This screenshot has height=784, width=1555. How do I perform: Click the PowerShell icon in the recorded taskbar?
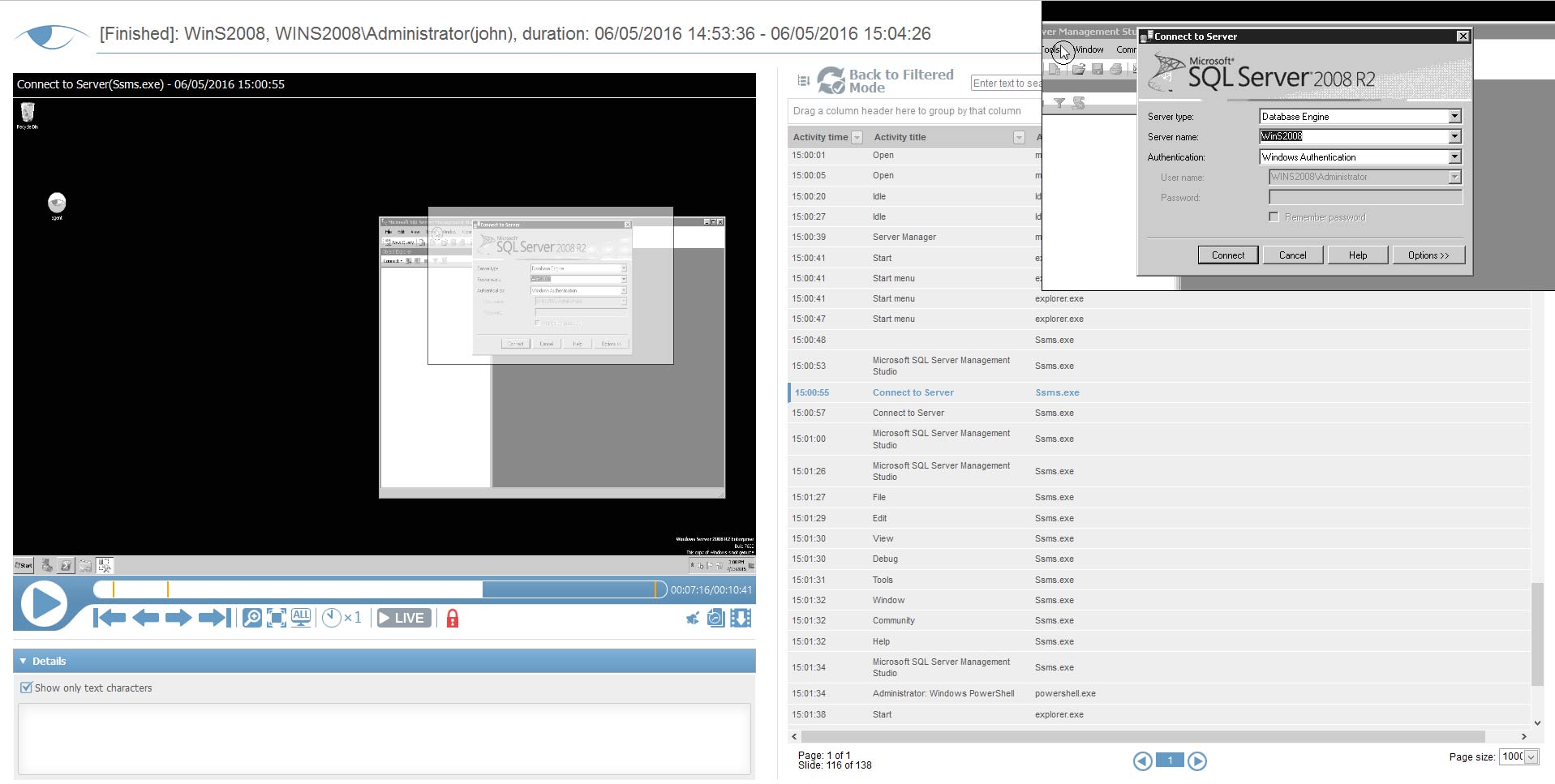click(x=66, y=565)
